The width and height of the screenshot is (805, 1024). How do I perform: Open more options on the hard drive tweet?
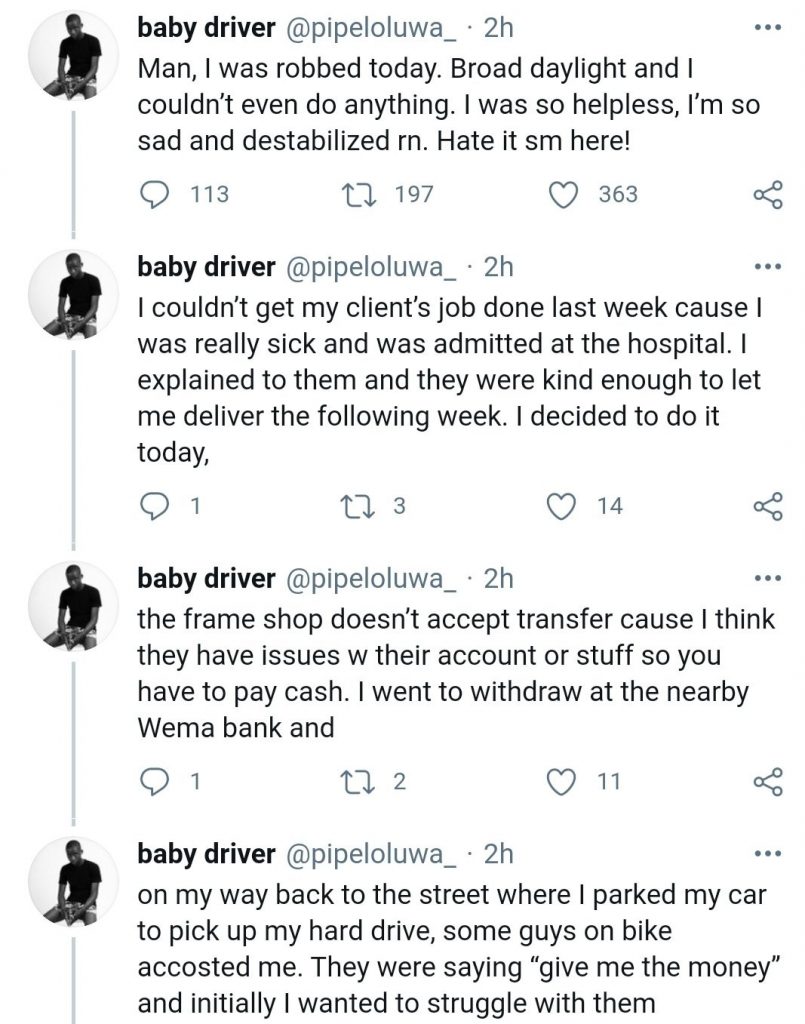[766, 855]
